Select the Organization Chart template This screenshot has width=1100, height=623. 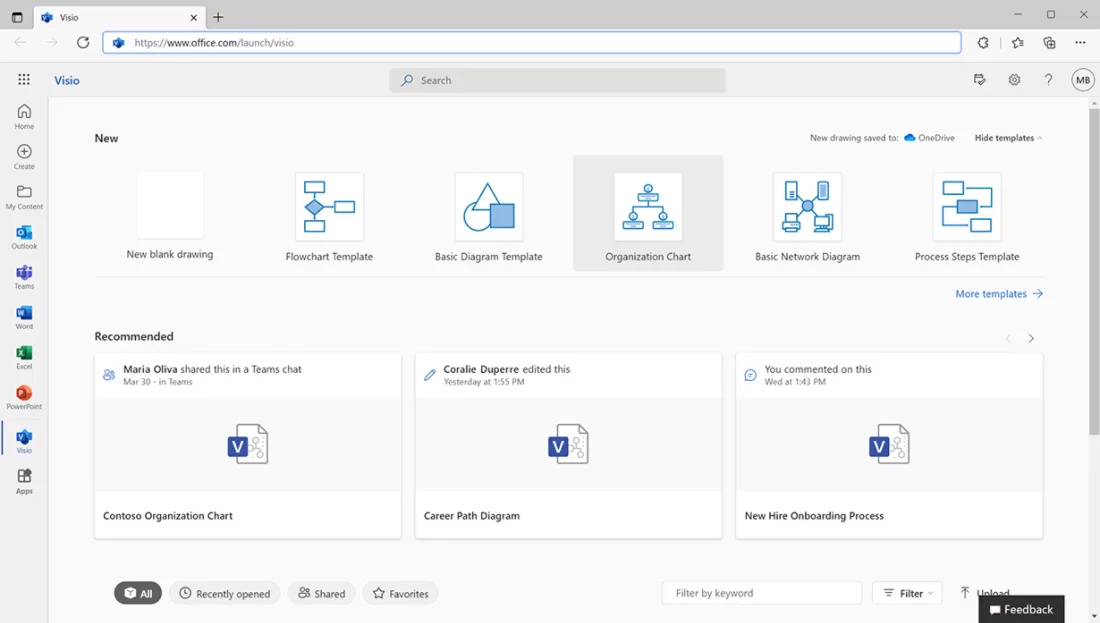pos(648,213)
